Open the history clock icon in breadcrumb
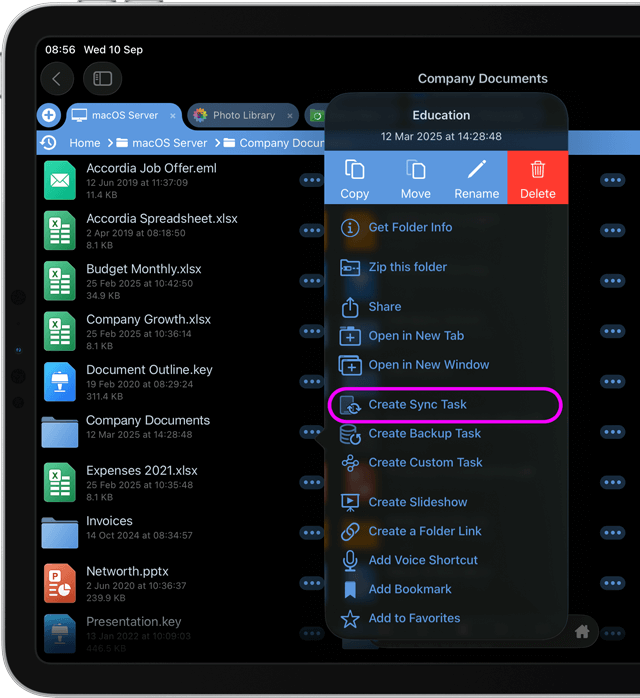The height and width of the screenshot is (698, 640). coord(48,143)
